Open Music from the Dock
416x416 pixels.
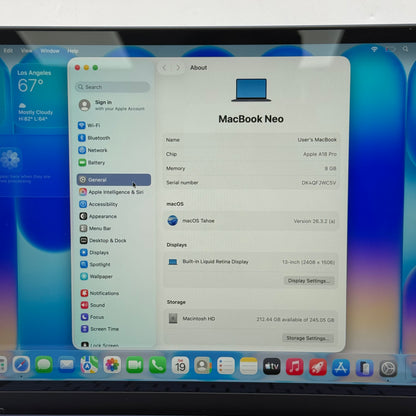coord(295,367)
